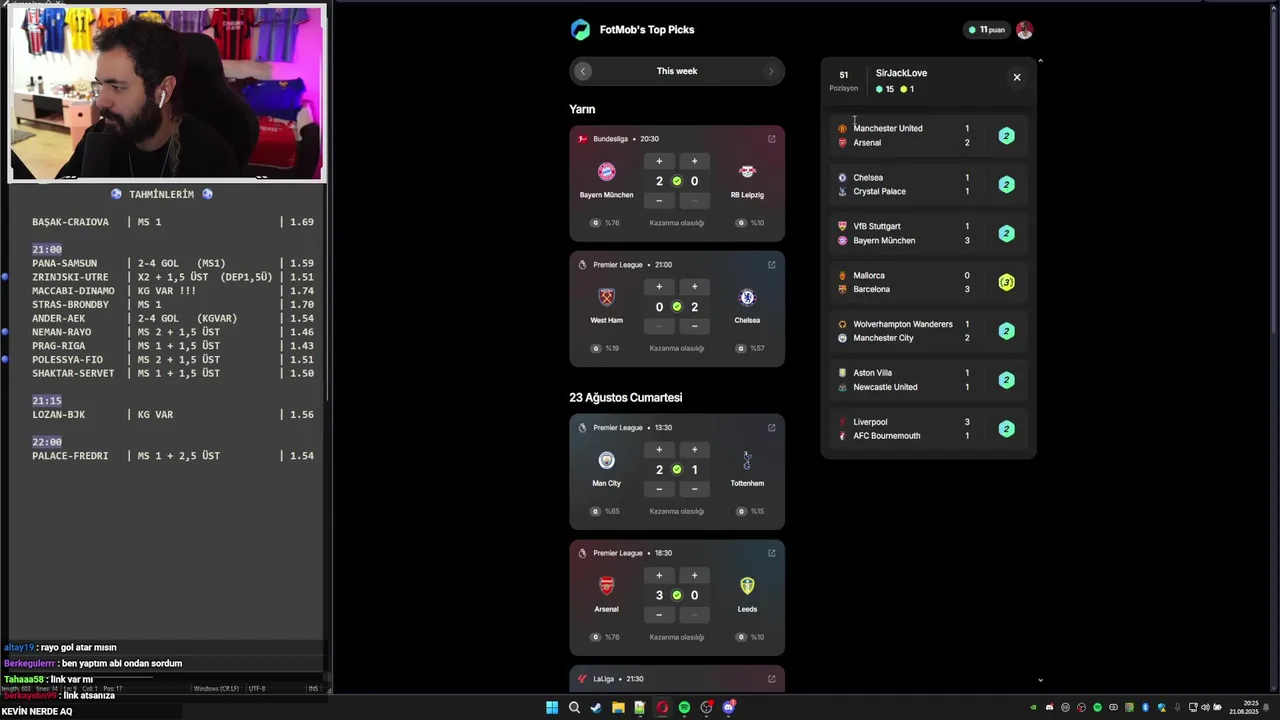Open Arsenal vs Leeds match link
1280x720 pixels.
click(x=772, y=553)
